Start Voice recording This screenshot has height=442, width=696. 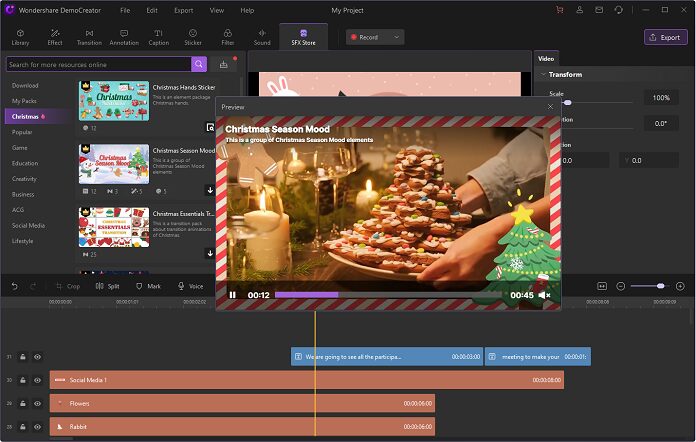[190, 286]
